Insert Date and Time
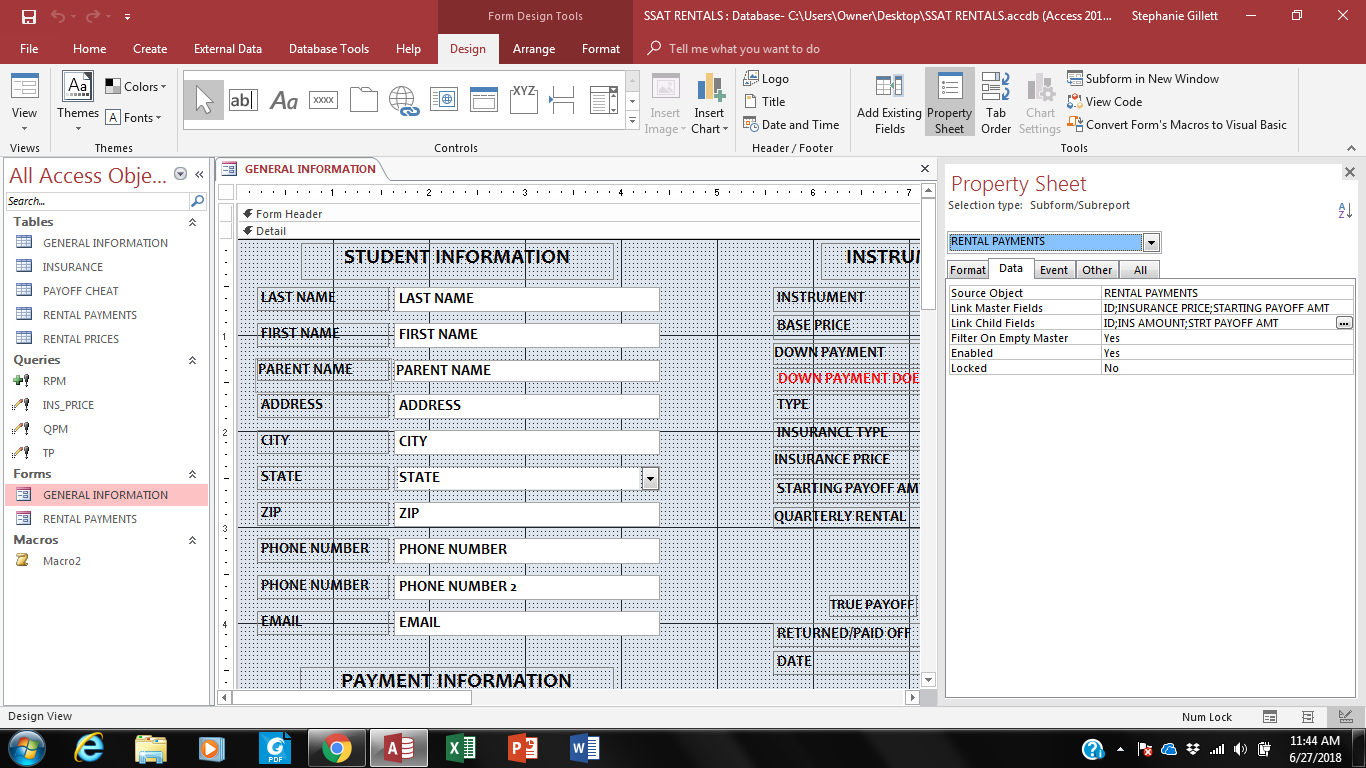 coord(791,124)
